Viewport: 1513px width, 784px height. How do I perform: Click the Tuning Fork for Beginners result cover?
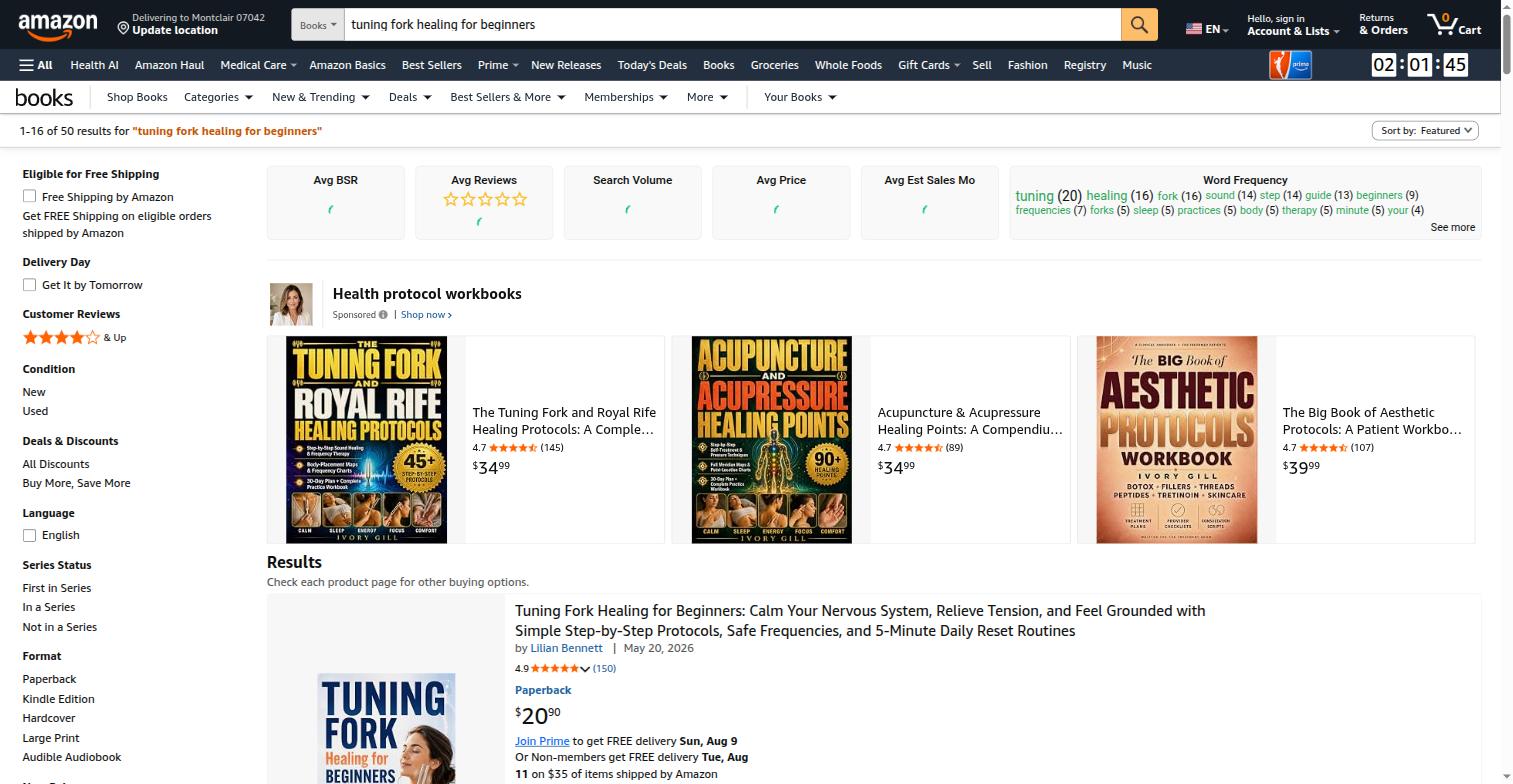click(386, 728)
